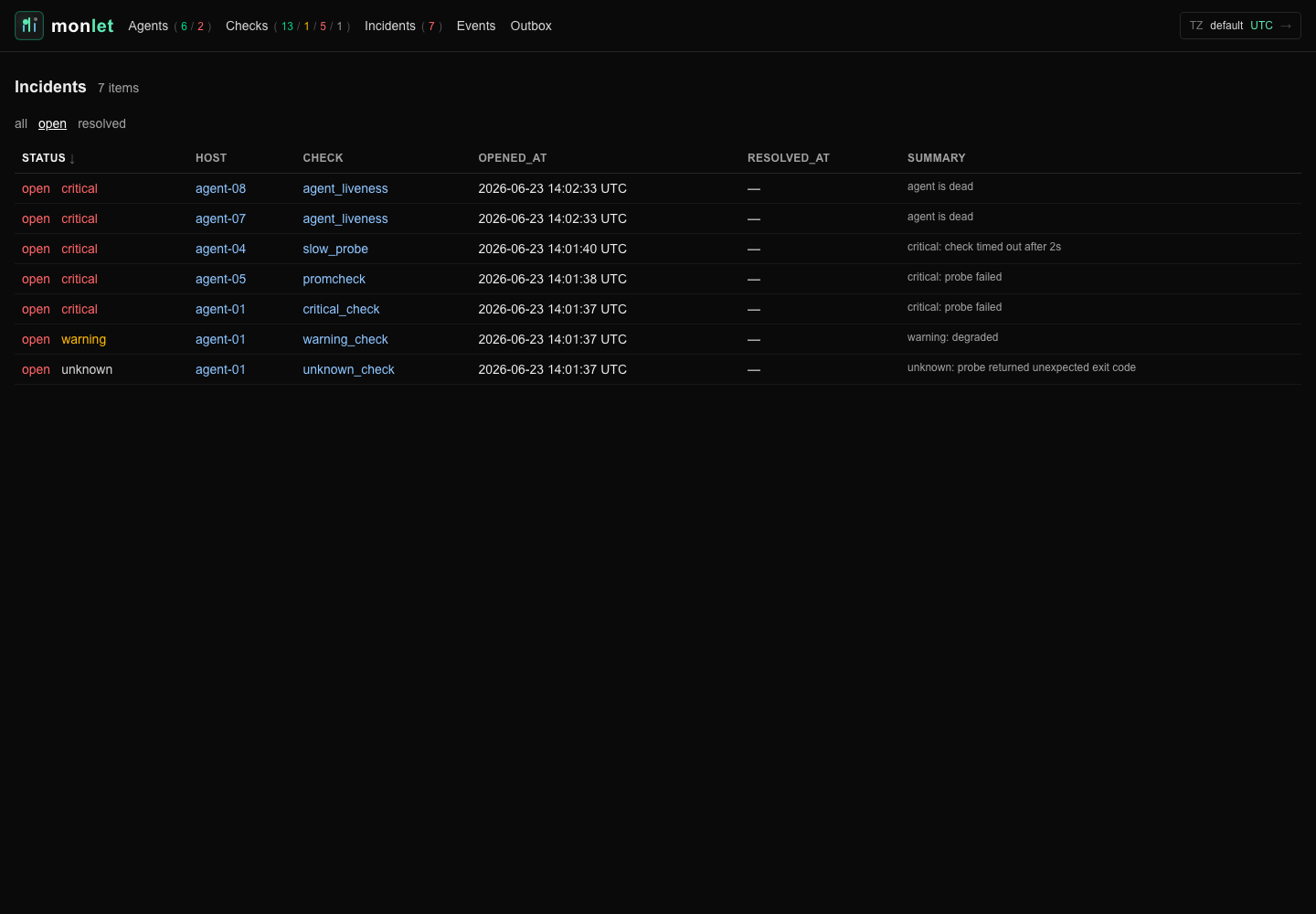Go to the Events page

click(x=476, y=26)
